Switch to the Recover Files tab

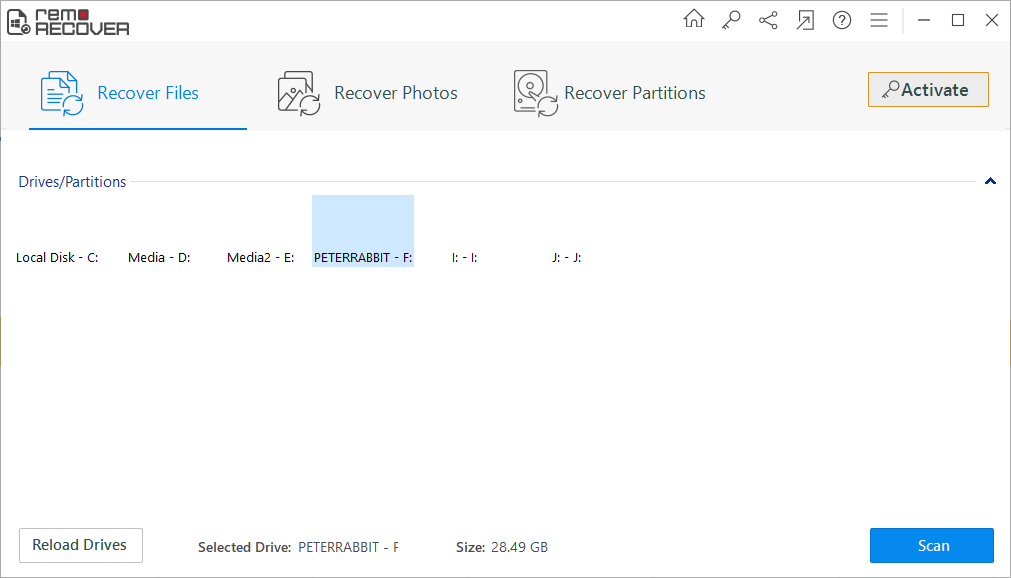click(138, 93)
